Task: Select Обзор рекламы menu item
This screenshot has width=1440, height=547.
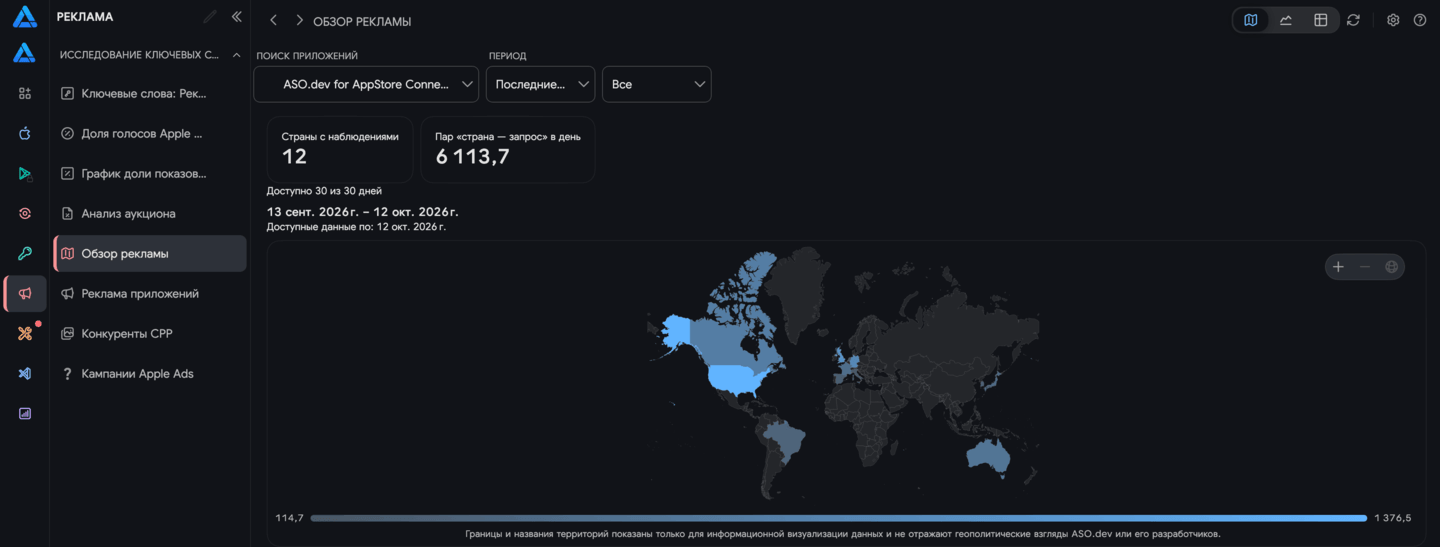Action: click(149, 253)
